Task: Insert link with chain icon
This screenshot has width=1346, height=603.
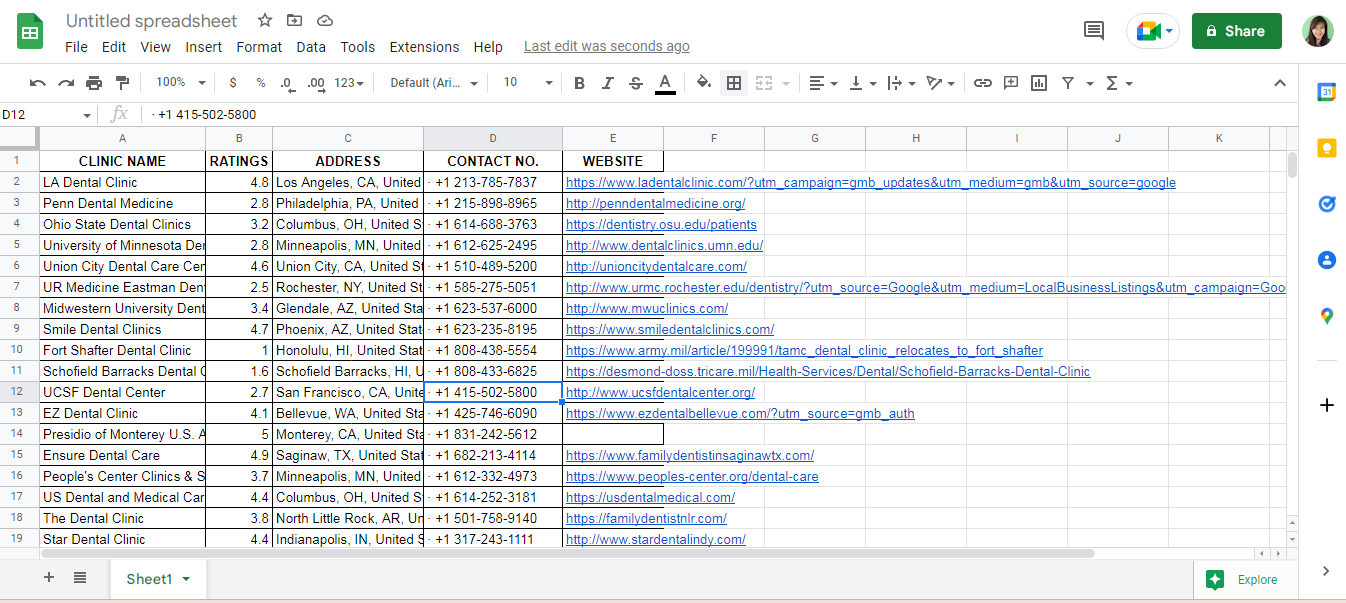Action: coord(983,83)
